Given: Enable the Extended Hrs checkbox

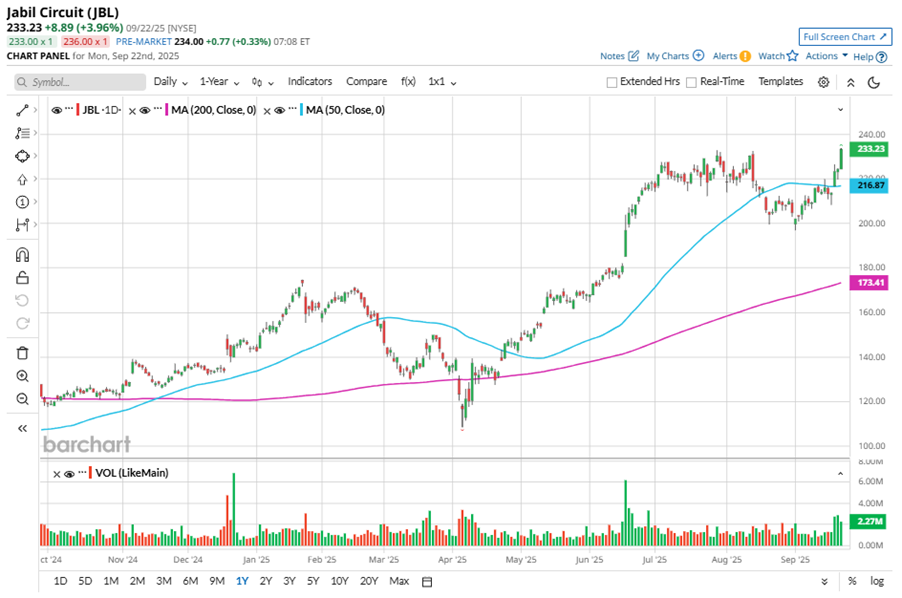Looking at the screenshot, I should [x=612, y=82].
